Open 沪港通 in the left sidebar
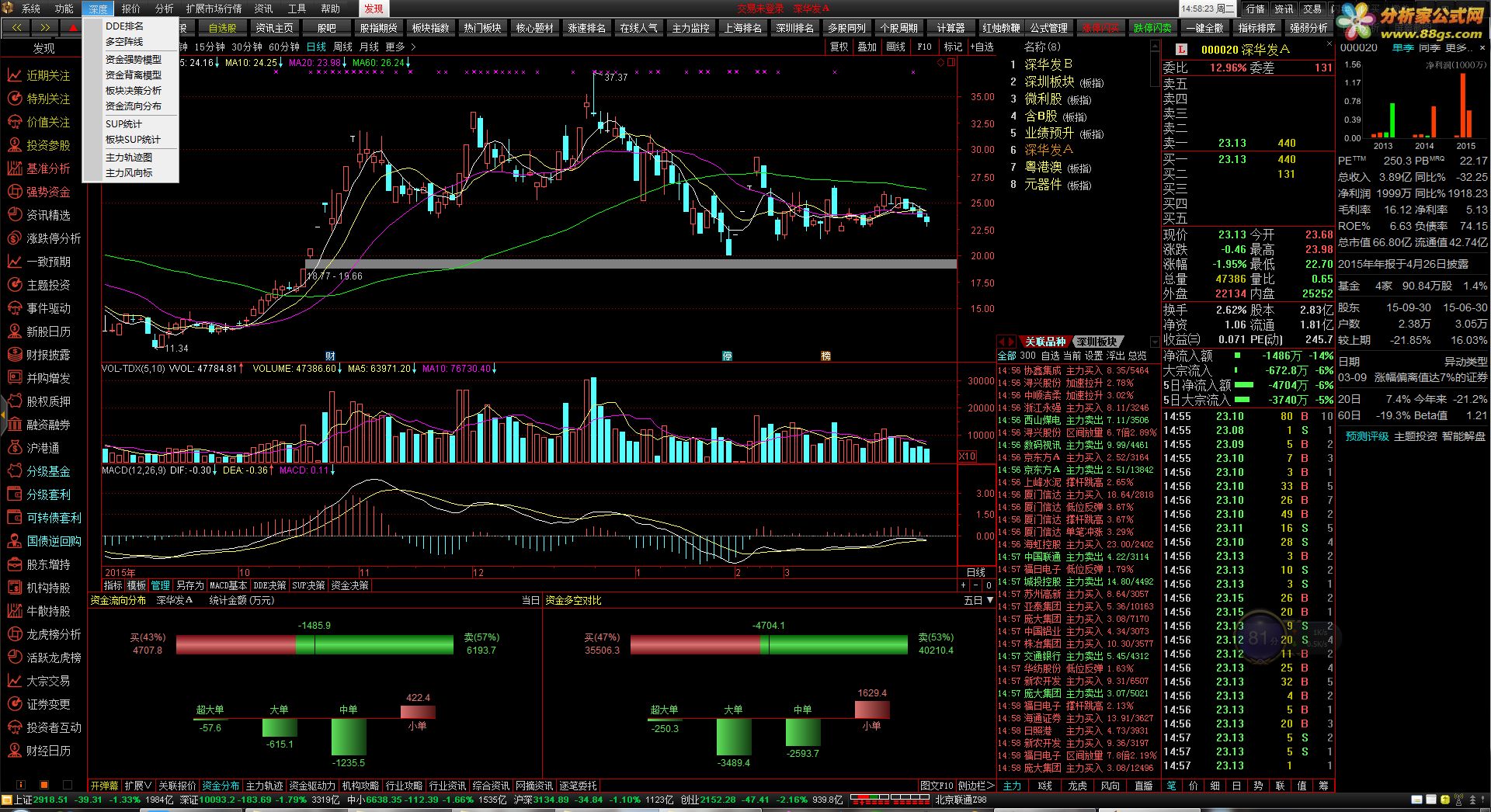This screenshot has width=1491, height=812. coord(43,448)
